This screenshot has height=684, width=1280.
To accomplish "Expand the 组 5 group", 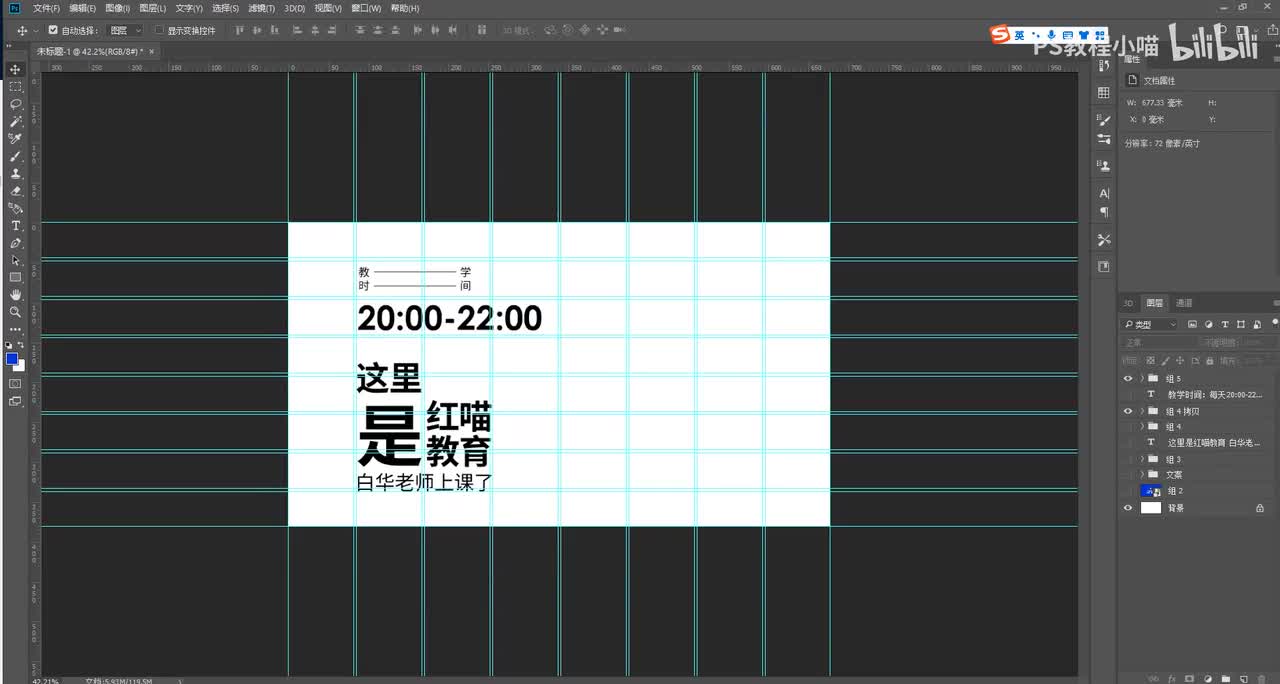I will click(x=1142, y=379).
